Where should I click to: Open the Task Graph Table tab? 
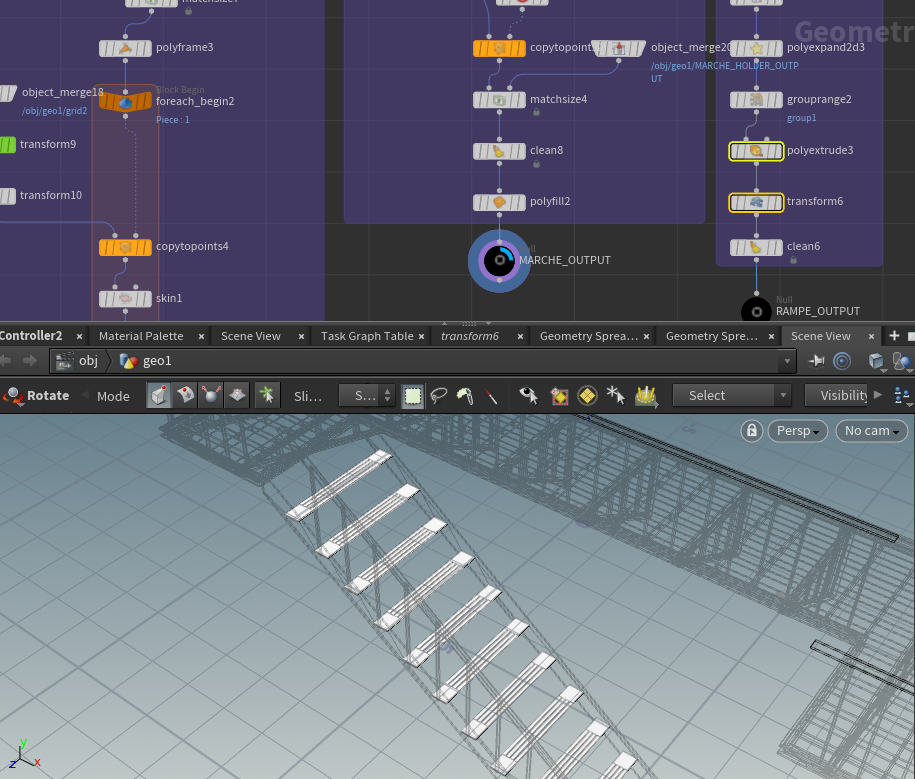coord(366,336)
